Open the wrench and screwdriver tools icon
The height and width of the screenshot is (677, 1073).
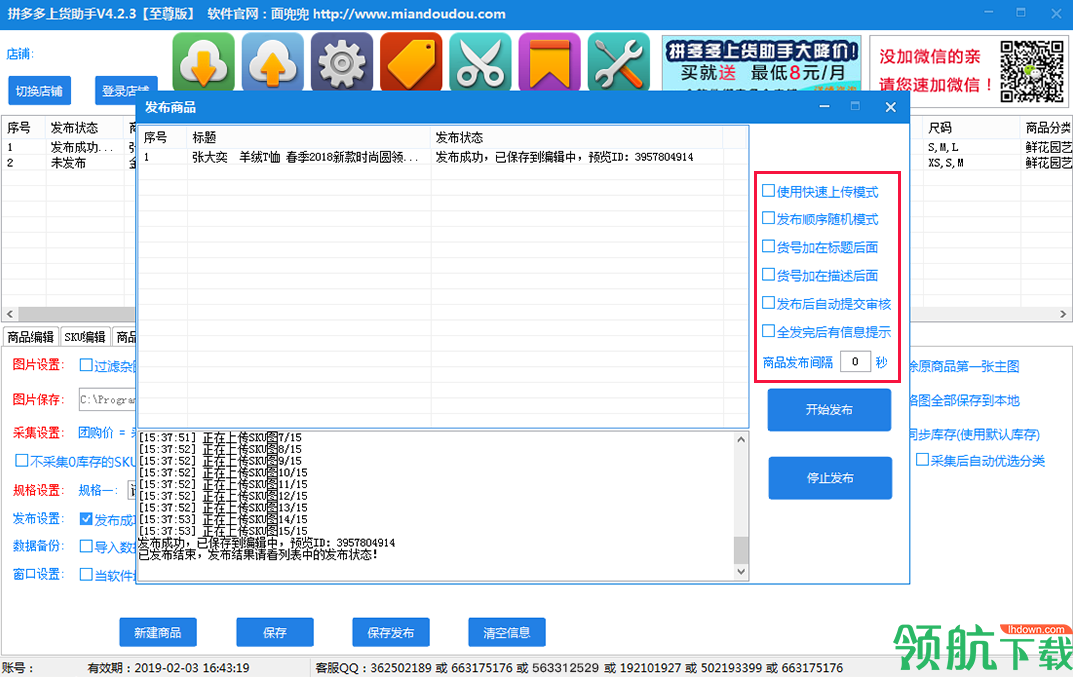[619, 62]
